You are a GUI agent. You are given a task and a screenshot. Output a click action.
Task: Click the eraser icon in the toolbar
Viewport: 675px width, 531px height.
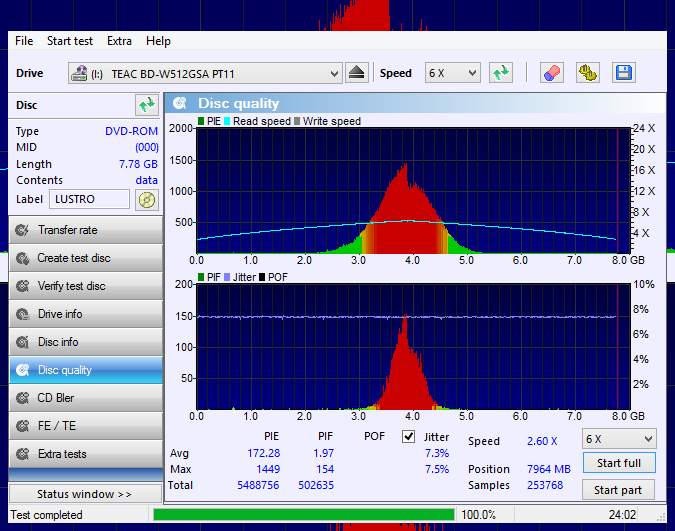point(551,73)
